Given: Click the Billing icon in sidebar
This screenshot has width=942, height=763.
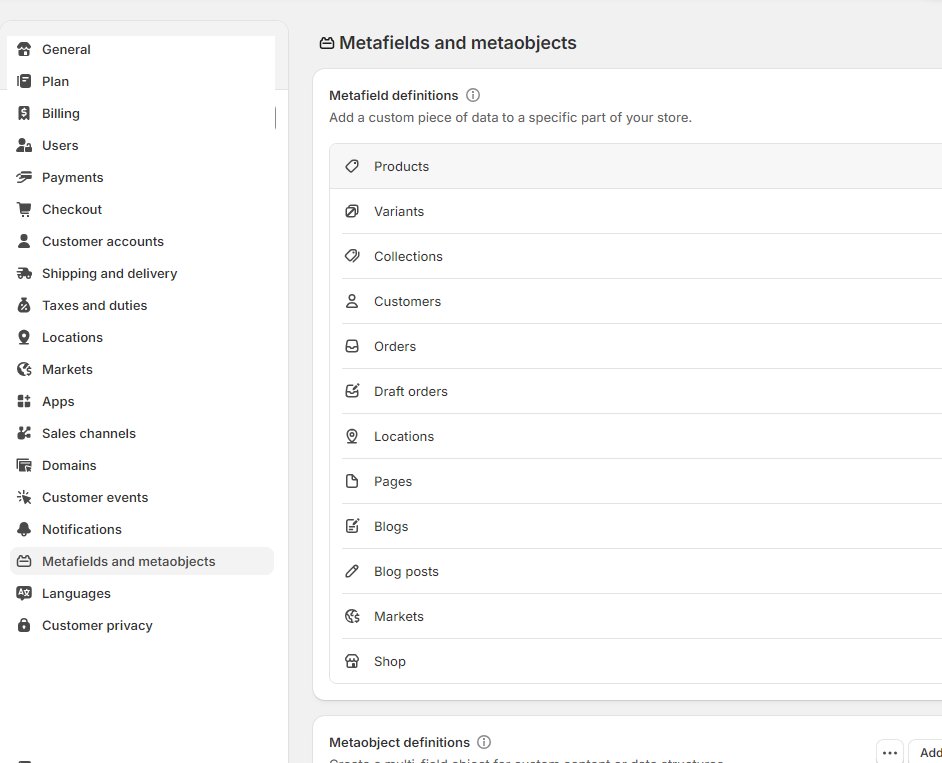Looking at the screenshot, I should tap(24, 114).
